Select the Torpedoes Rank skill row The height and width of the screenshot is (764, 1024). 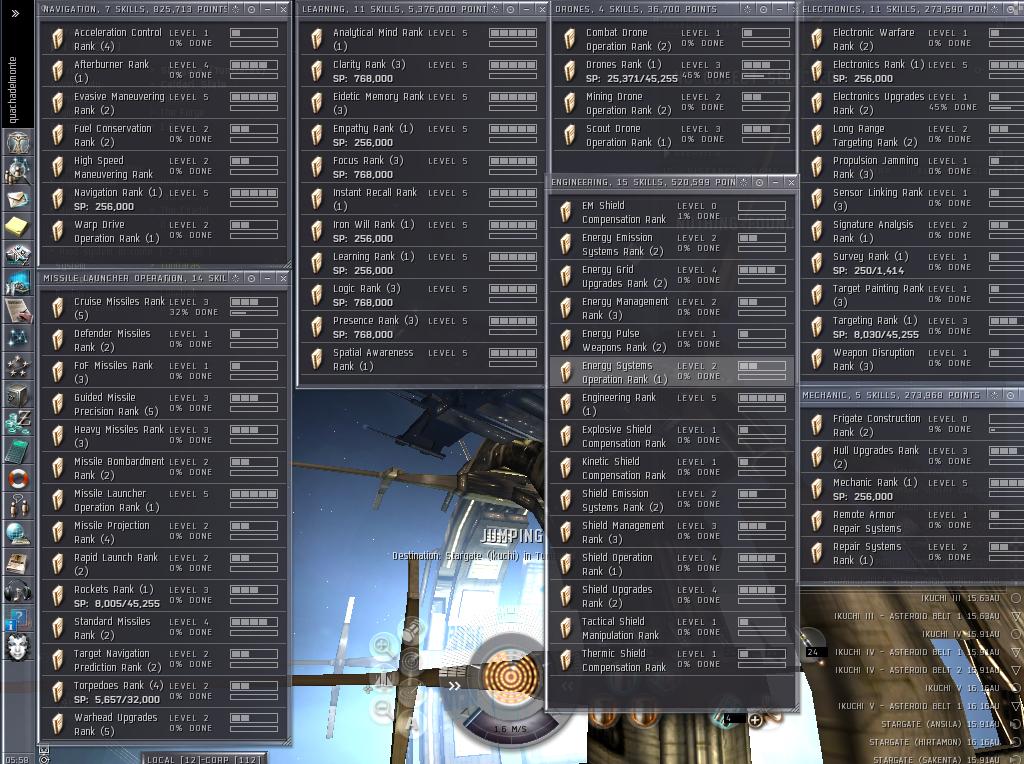pos(164,692)
